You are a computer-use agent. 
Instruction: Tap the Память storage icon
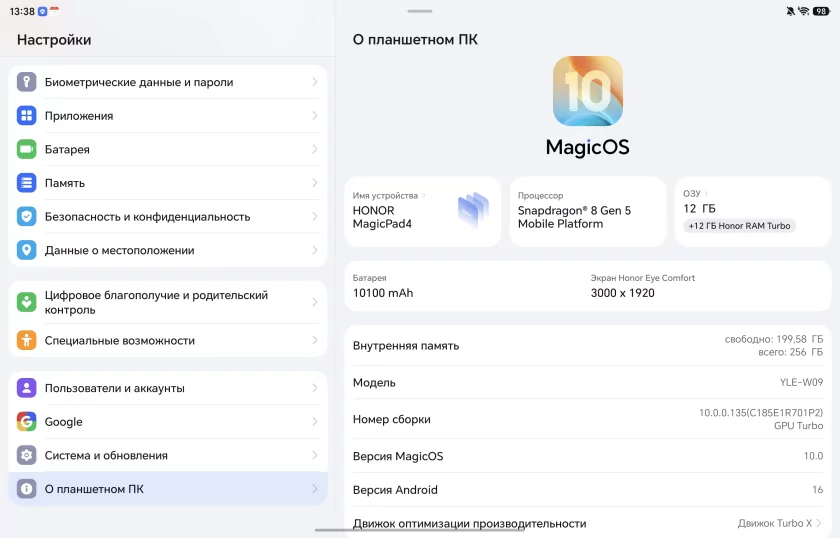point(26,183)
